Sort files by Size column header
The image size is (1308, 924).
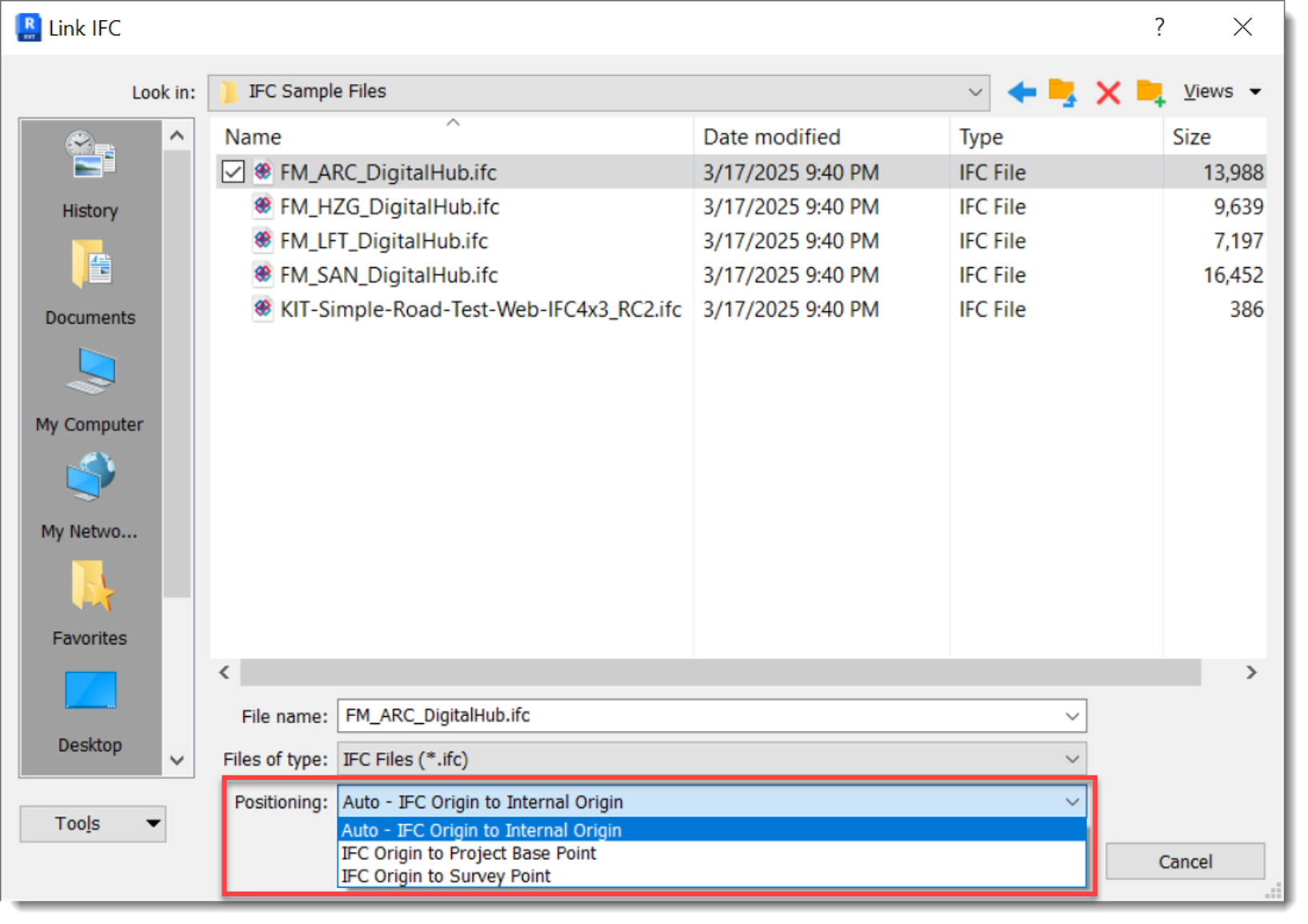point(1214,137)
